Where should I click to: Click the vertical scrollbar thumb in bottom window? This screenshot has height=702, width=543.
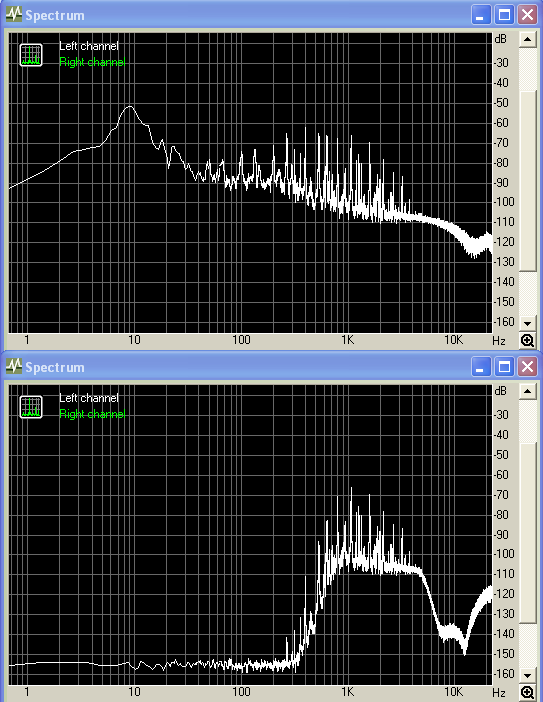click(x=527, y=533)
